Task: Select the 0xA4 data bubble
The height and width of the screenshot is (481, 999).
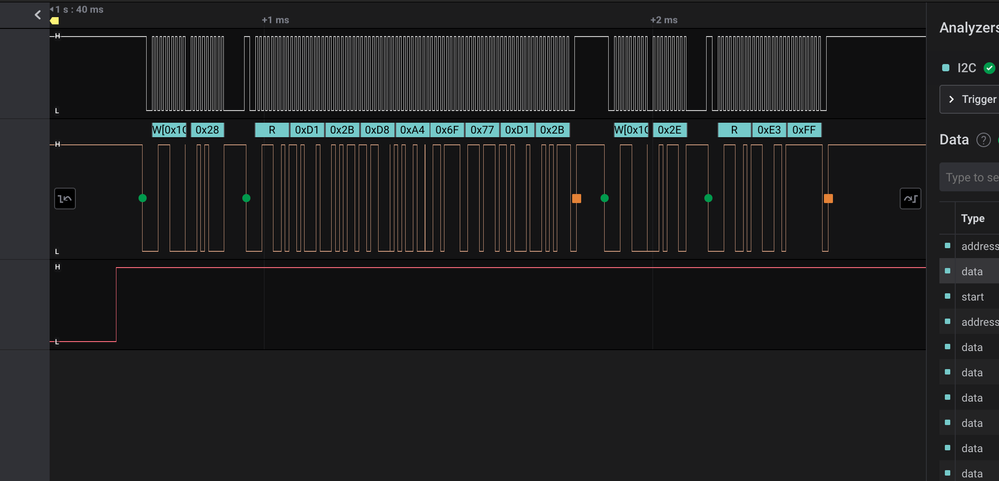Action: pos(412,130)
